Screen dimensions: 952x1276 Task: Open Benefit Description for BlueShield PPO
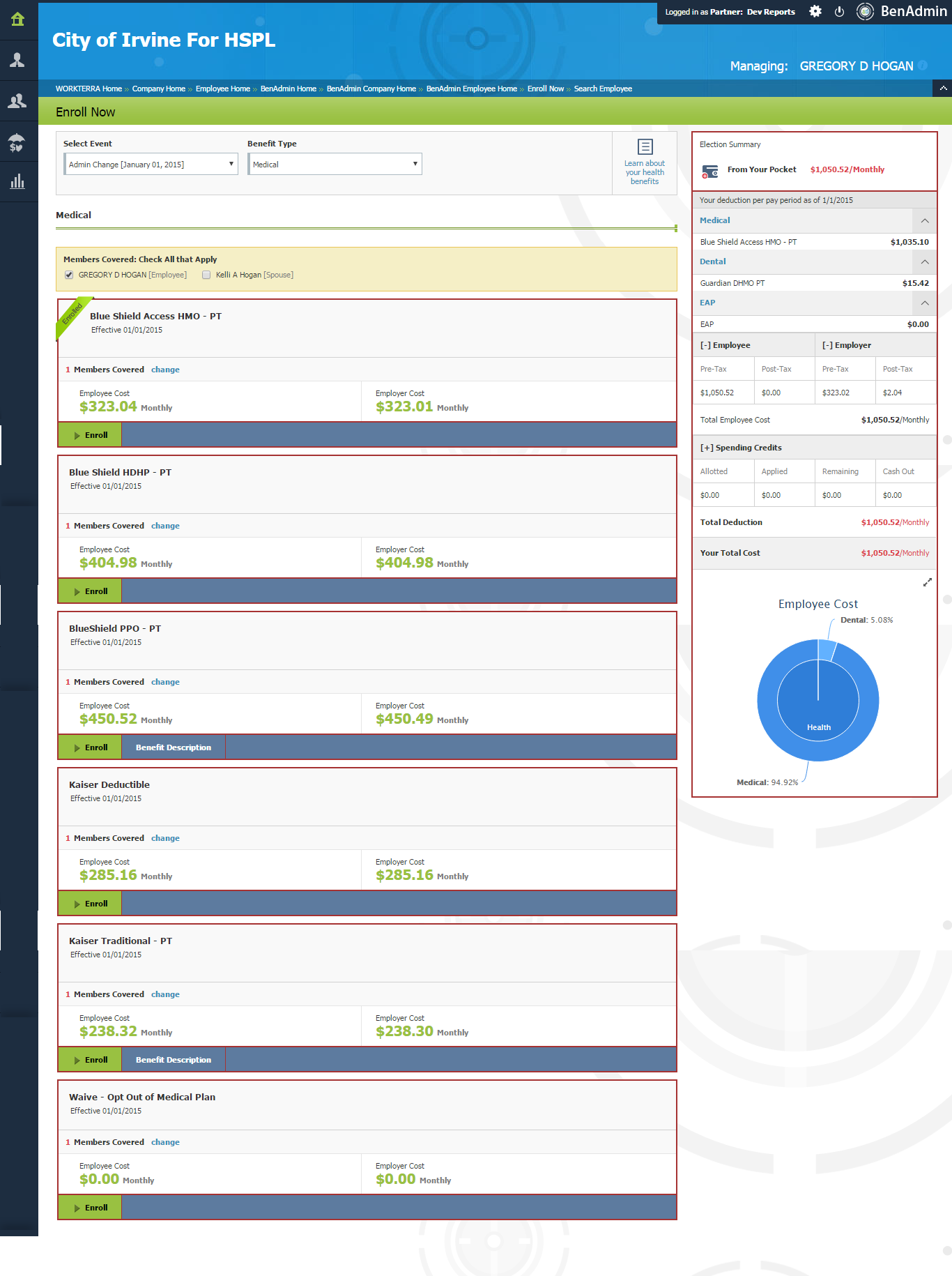[x=174, y=747]
